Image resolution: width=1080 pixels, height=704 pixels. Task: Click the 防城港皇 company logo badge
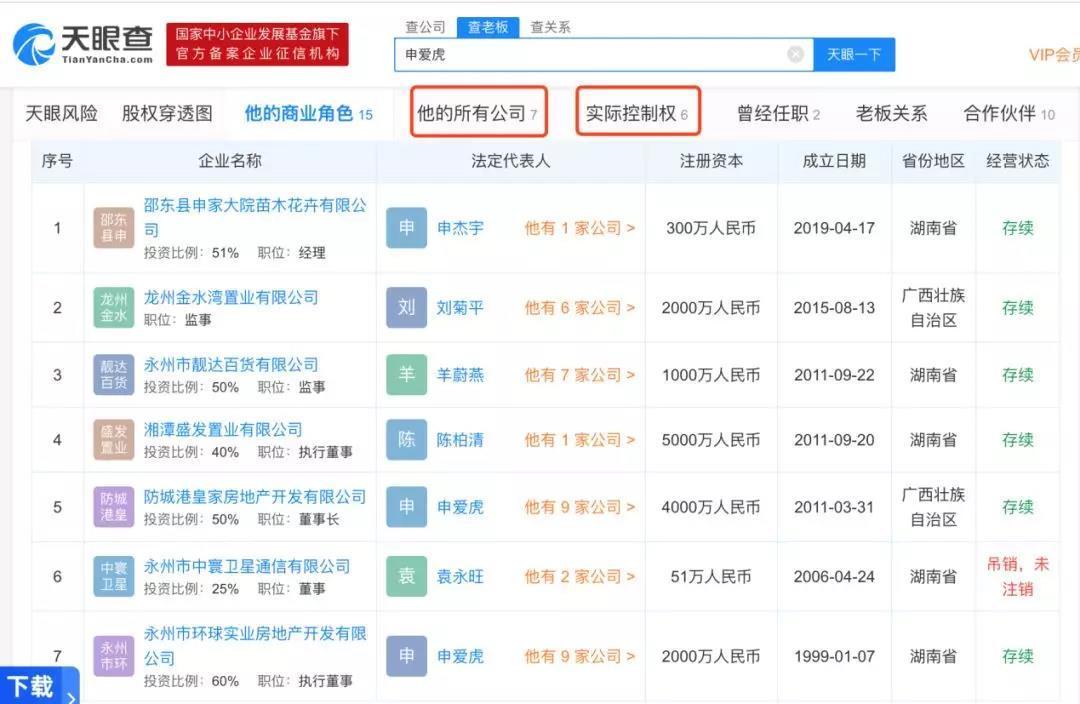point(113,507)
